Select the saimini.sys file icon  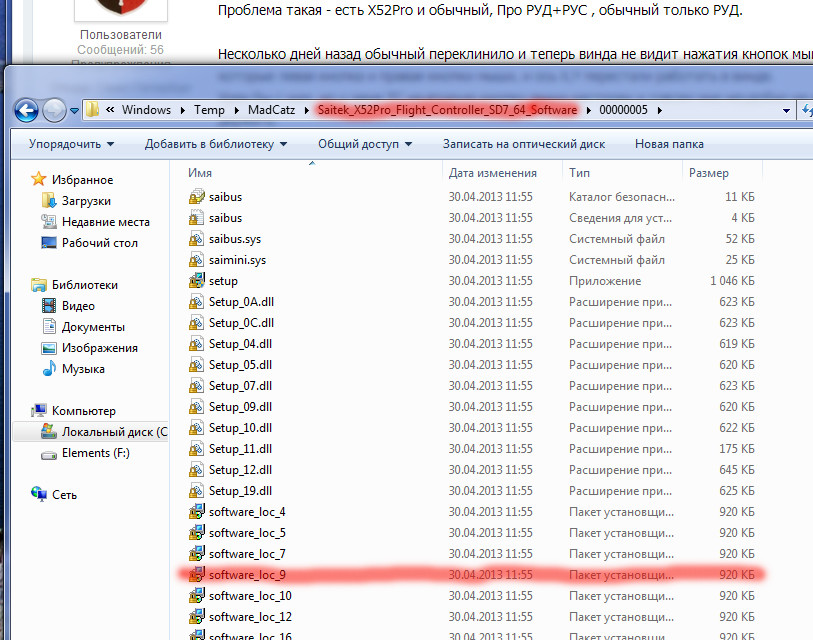click(x=197, y=260)
